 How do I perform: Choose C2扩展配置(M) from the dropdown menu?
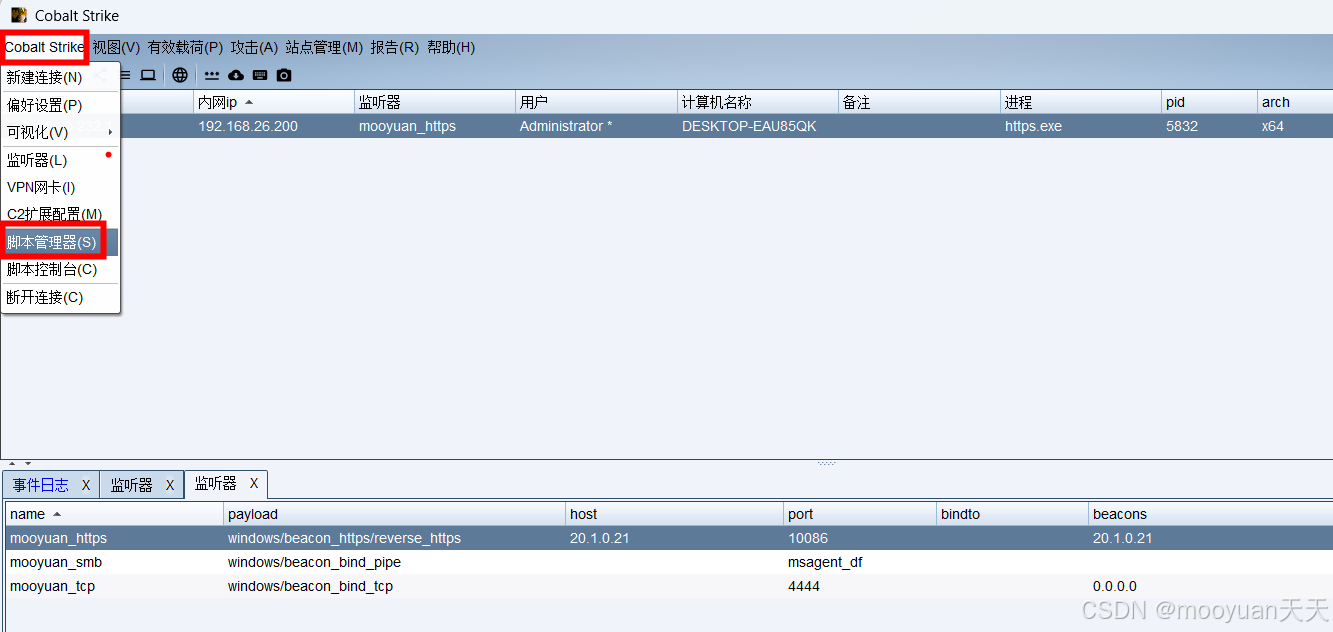click(x=60, y=214)
